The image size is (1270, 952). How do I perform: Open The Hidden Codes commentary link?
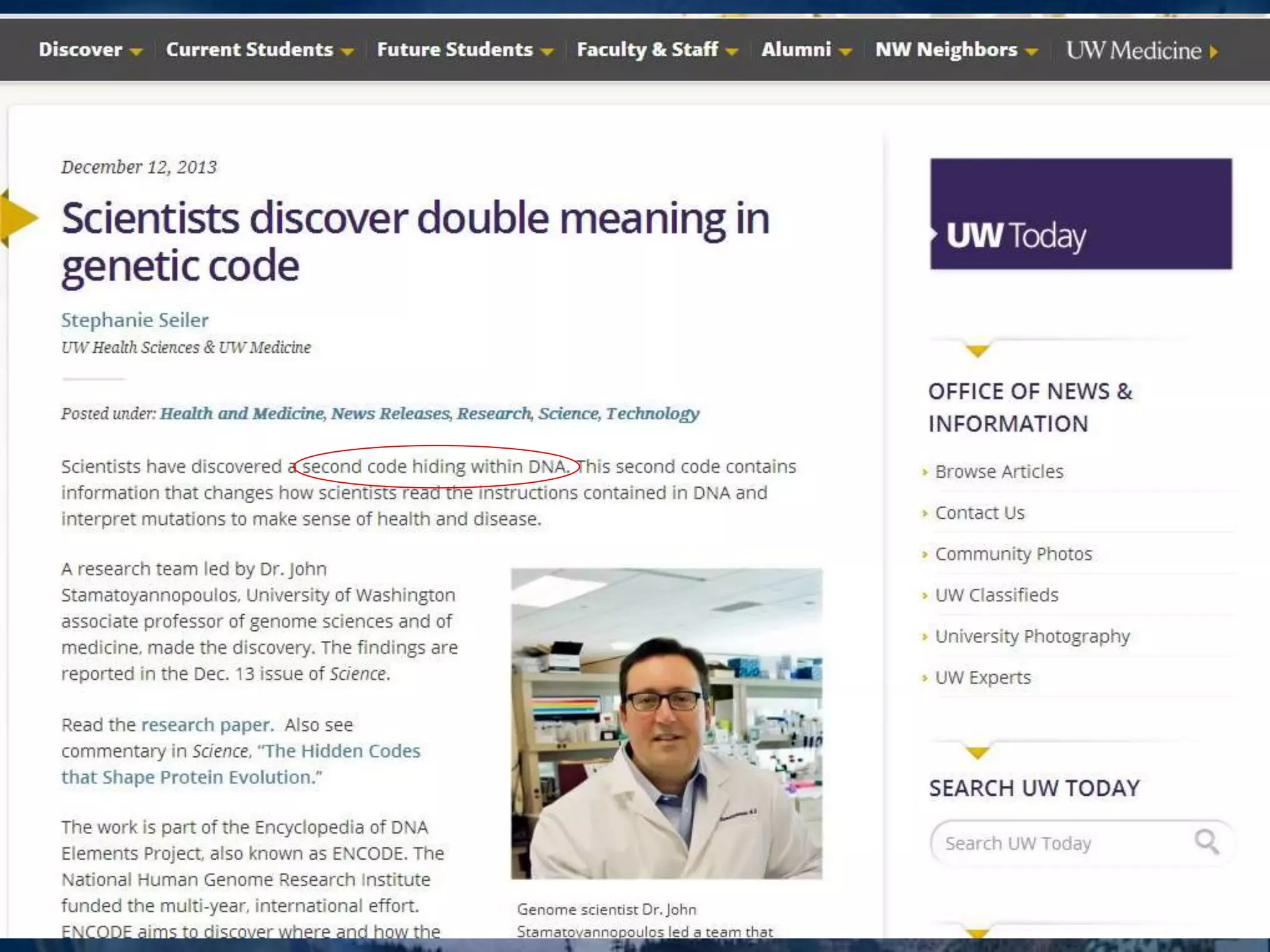click(342, 751)
